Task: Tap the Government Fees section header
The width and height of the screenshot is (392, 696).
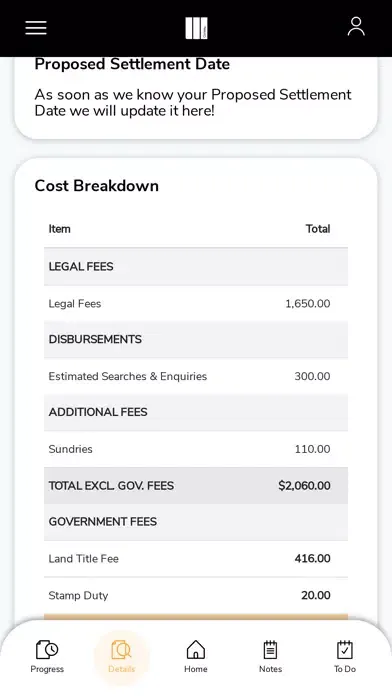Action: (196, 522)
